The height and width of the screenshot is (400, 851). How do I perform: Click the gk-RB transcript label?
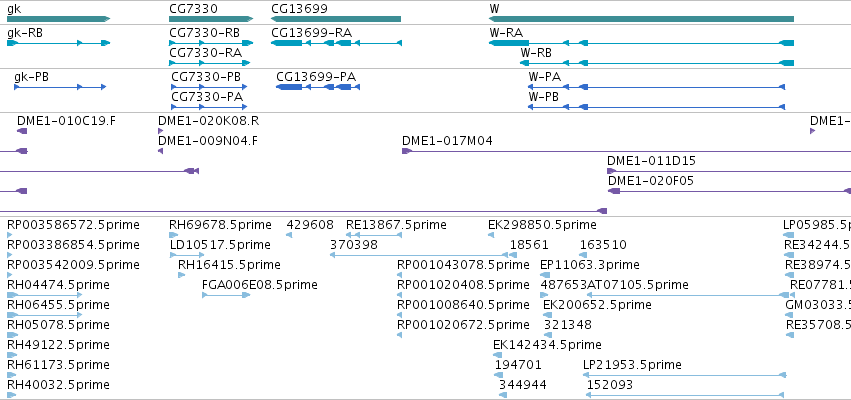(x=25, y=33)
